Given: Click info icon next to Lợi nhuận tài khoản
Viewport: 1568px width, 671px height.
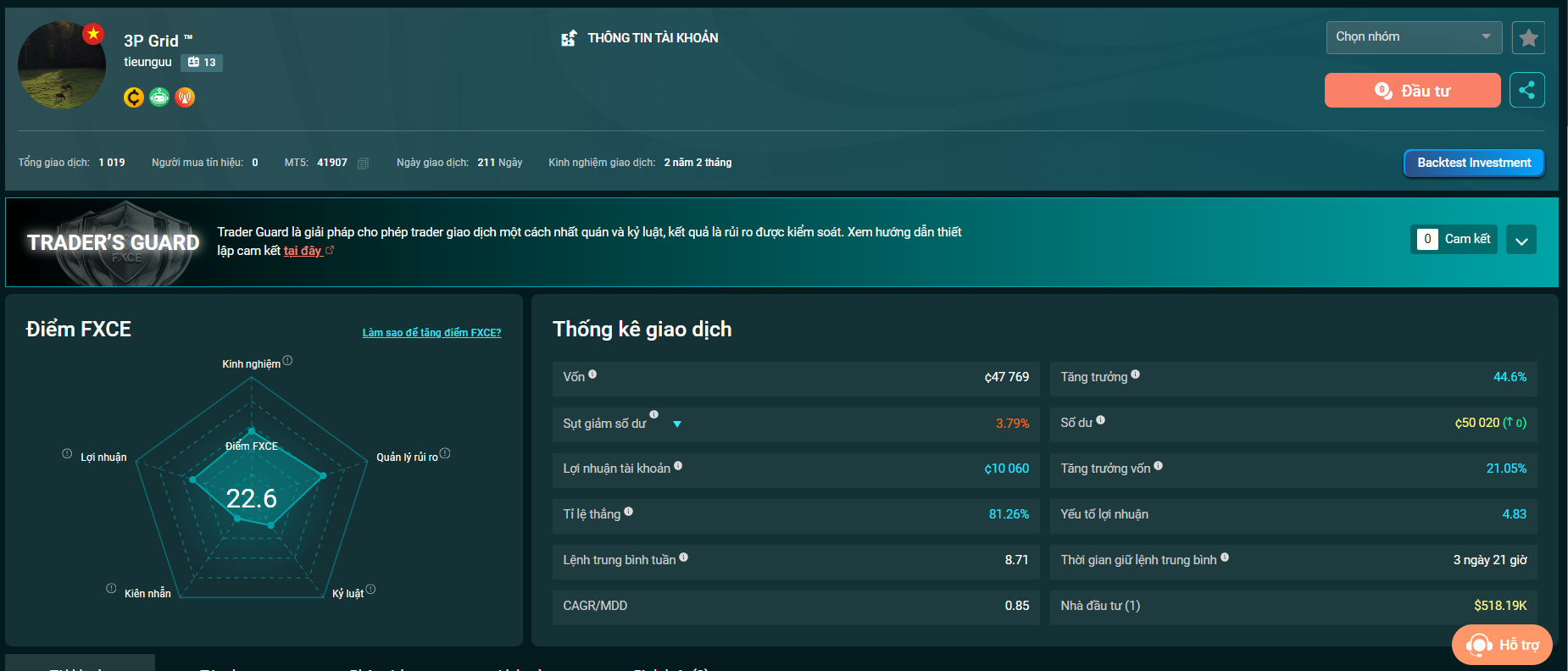Looking at the screenshot, I should point(678,465).
